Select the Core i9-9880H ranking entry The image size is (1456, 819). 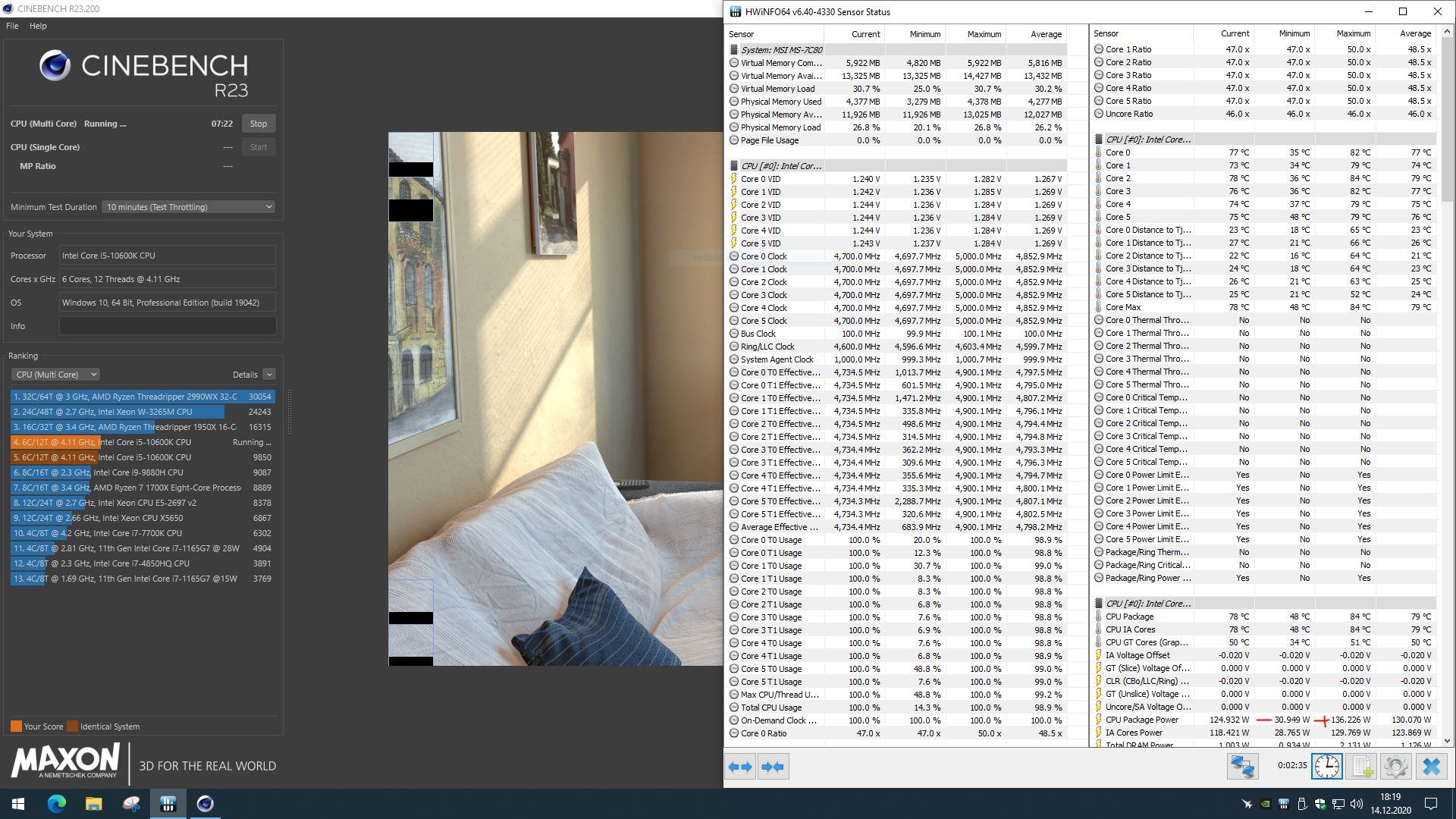pyautogui.click(x=143, y=472)
